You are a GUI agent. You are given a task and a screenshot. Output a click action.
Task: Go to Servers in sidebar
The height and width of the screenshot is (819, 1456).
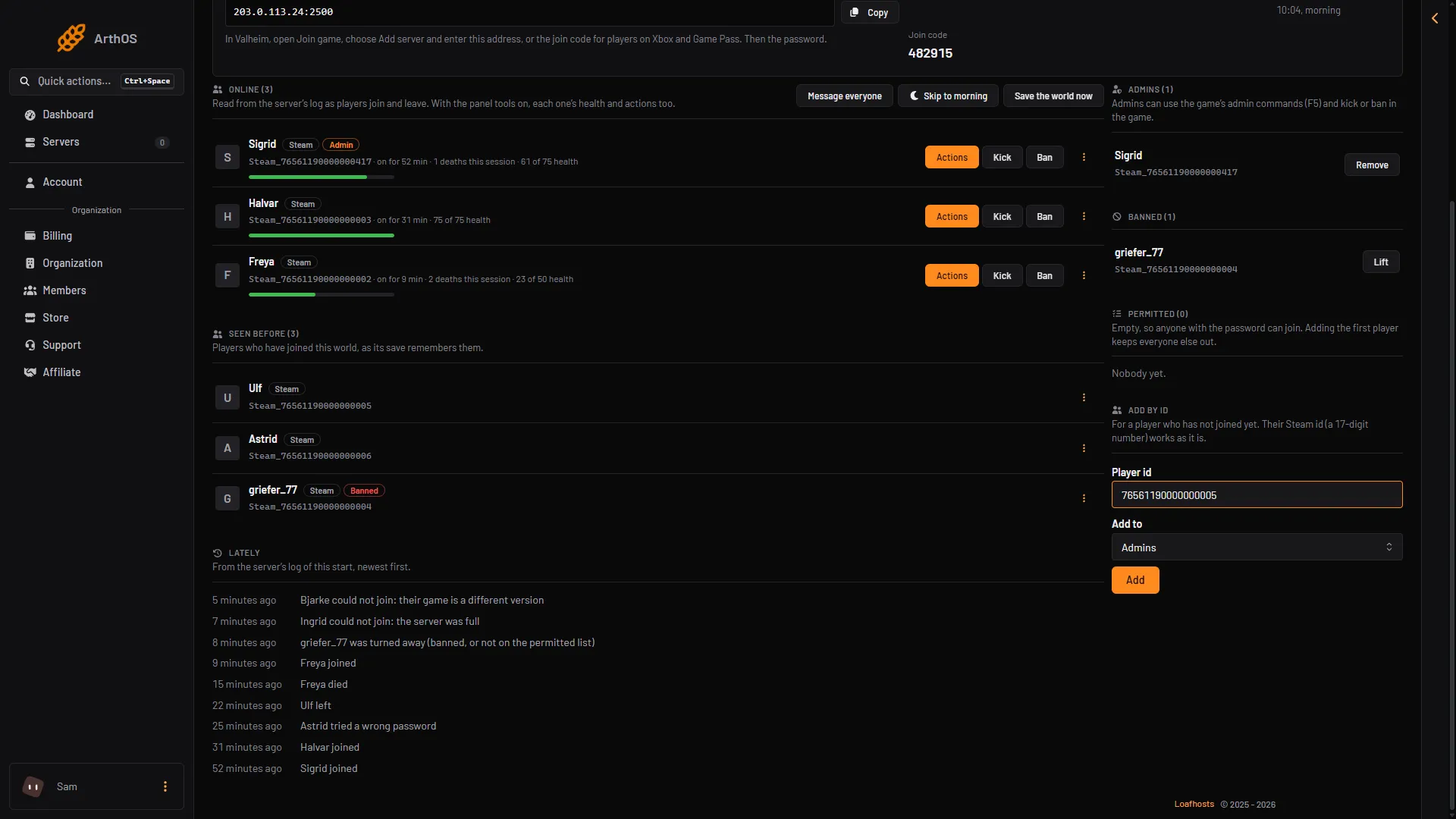tap(96, 142)
